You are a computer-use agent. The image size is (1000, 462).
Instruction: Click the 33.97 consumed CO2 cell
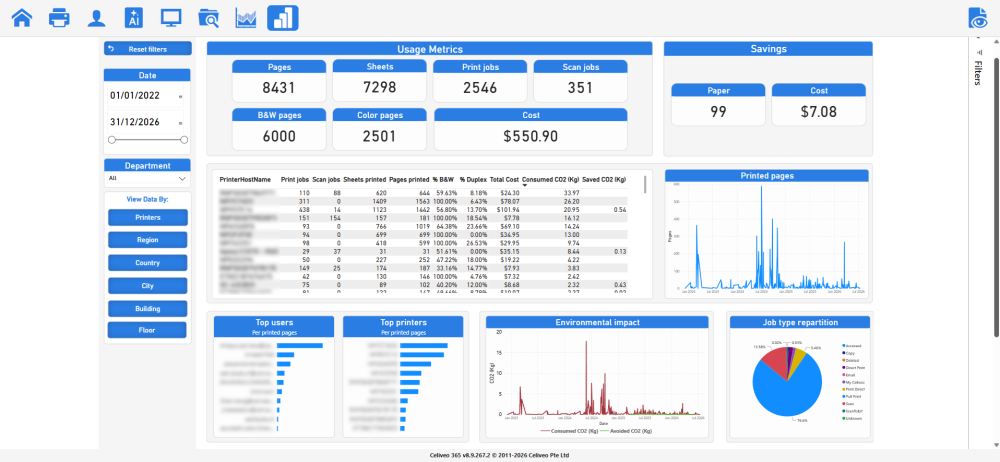tap(571, 193)
